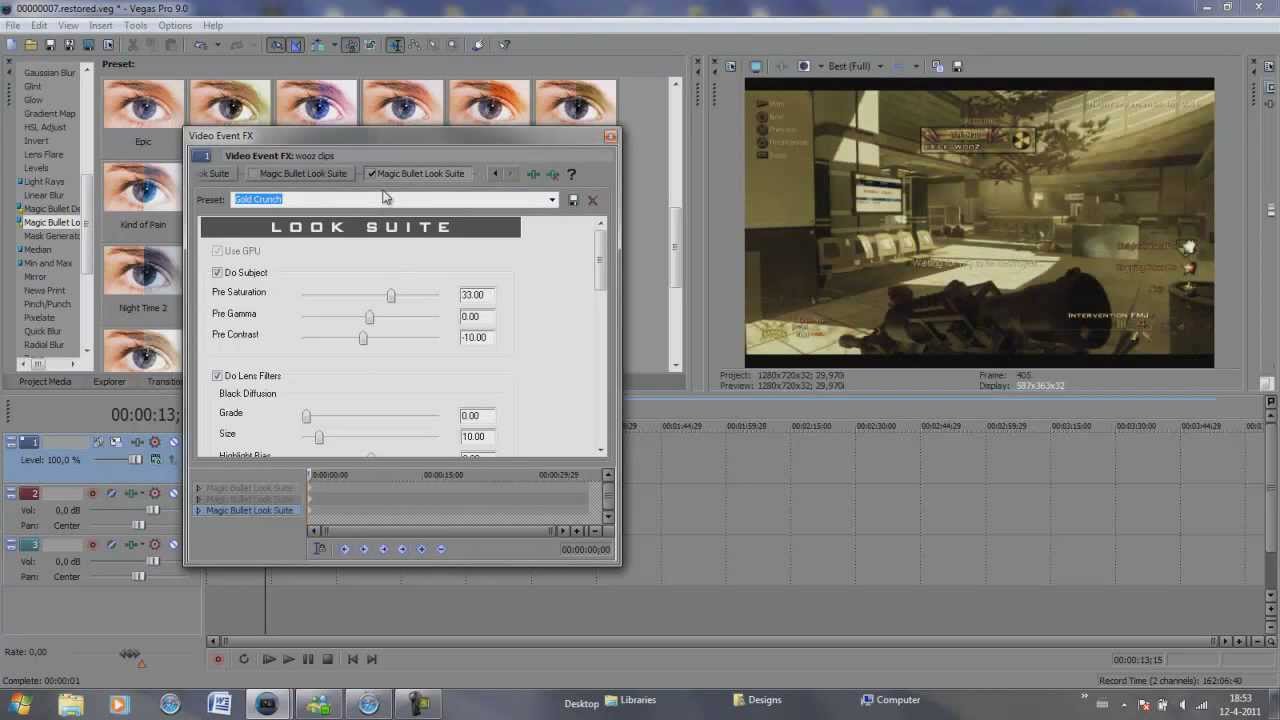Click the New project icon in main toolbar
The width and height of the screenshot is (1280, 720).
(x=10, y=45)
